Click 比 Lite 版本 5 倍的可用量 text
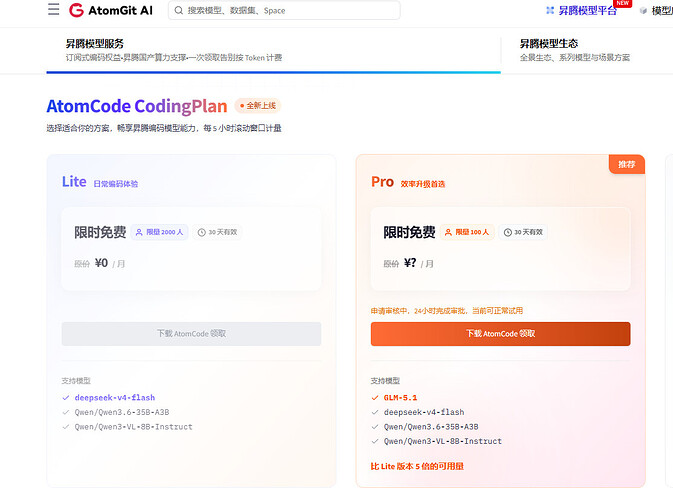The image size is (673, 500). 417,467
